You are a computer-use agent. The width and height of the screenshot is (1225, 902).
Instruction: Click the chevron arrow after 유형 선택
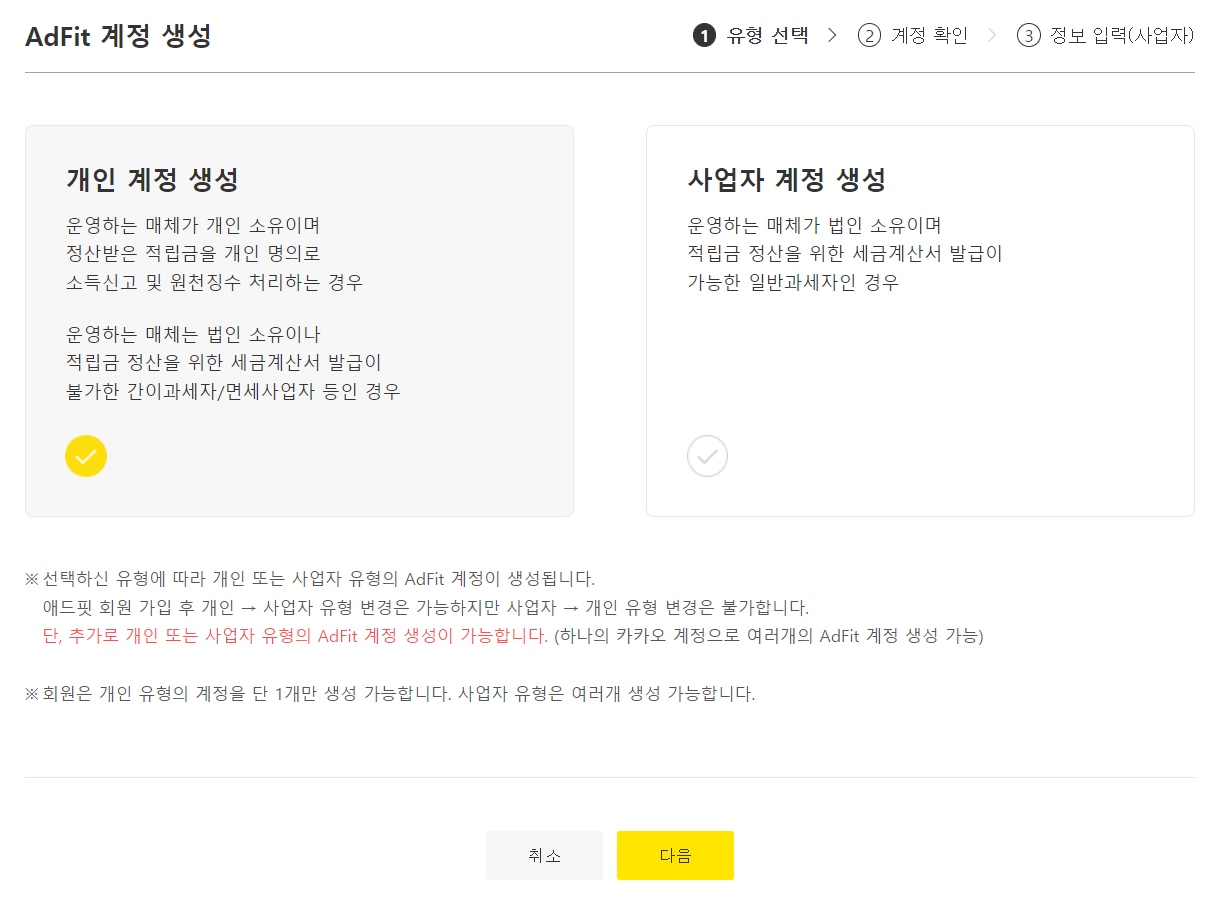click(x=832, y=36)
